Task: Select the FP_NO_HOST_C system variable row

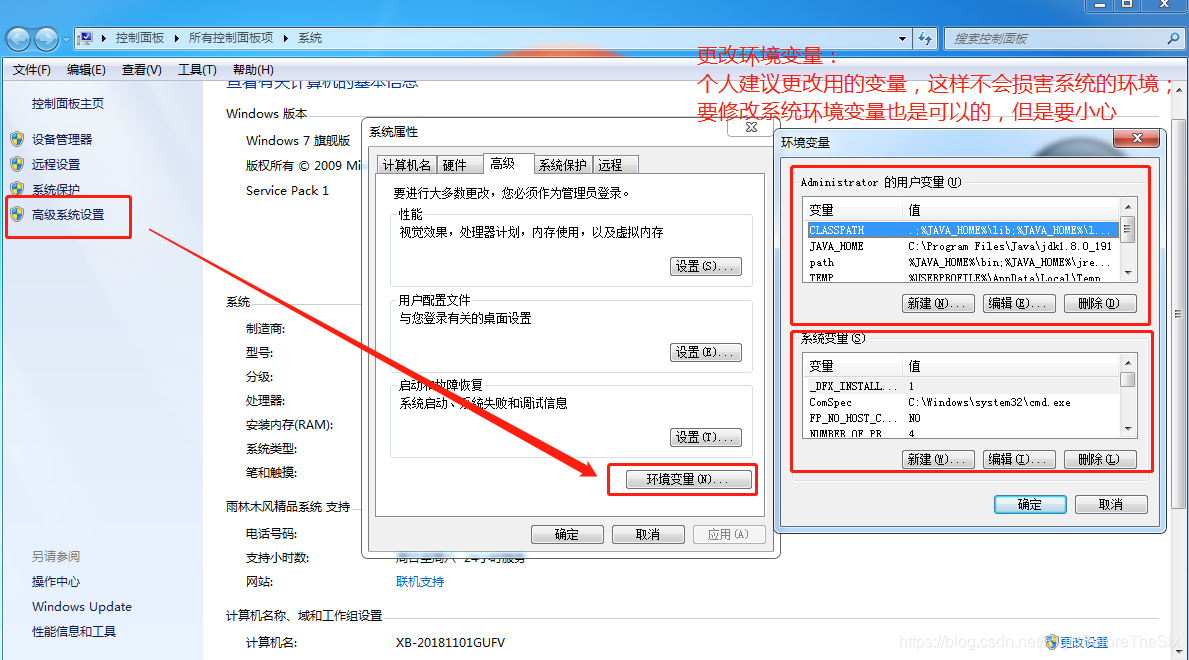Action: click(962, 418)
